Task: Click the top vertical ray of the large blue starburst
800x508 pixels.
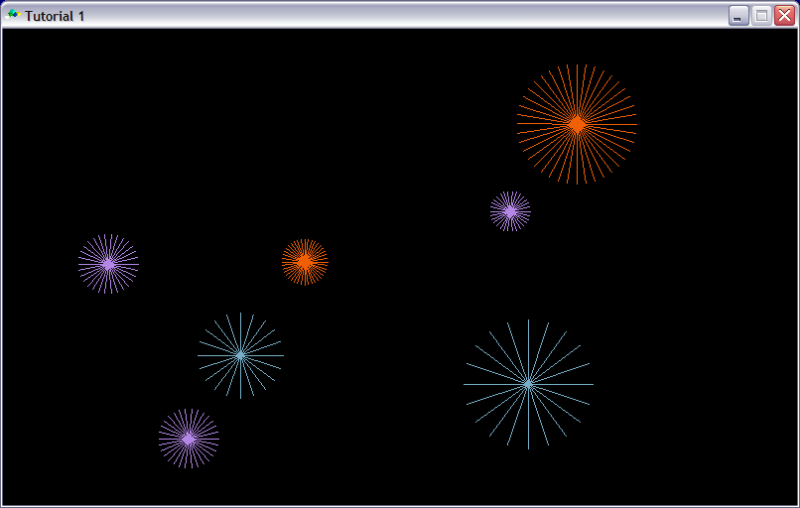Action: click(528, 335)
